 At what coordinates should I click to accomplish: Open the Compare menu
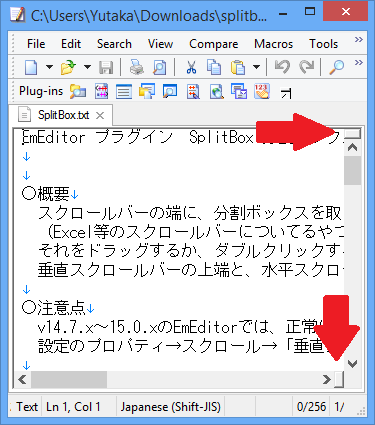coord(214,44)
